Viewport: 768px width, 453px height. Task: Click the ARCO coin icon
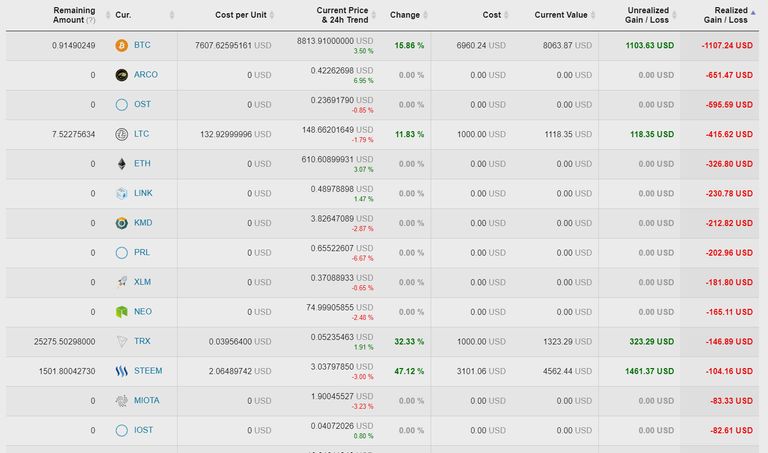121,75
